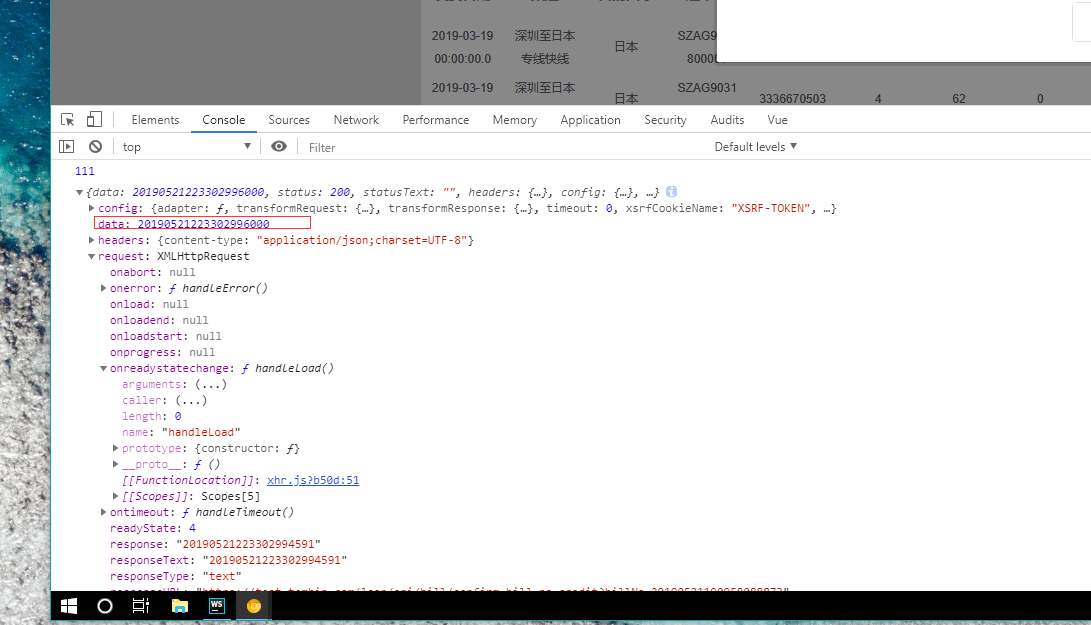
Task: Open the JavaScript context dropdown showing top
Action: (185, 146)
